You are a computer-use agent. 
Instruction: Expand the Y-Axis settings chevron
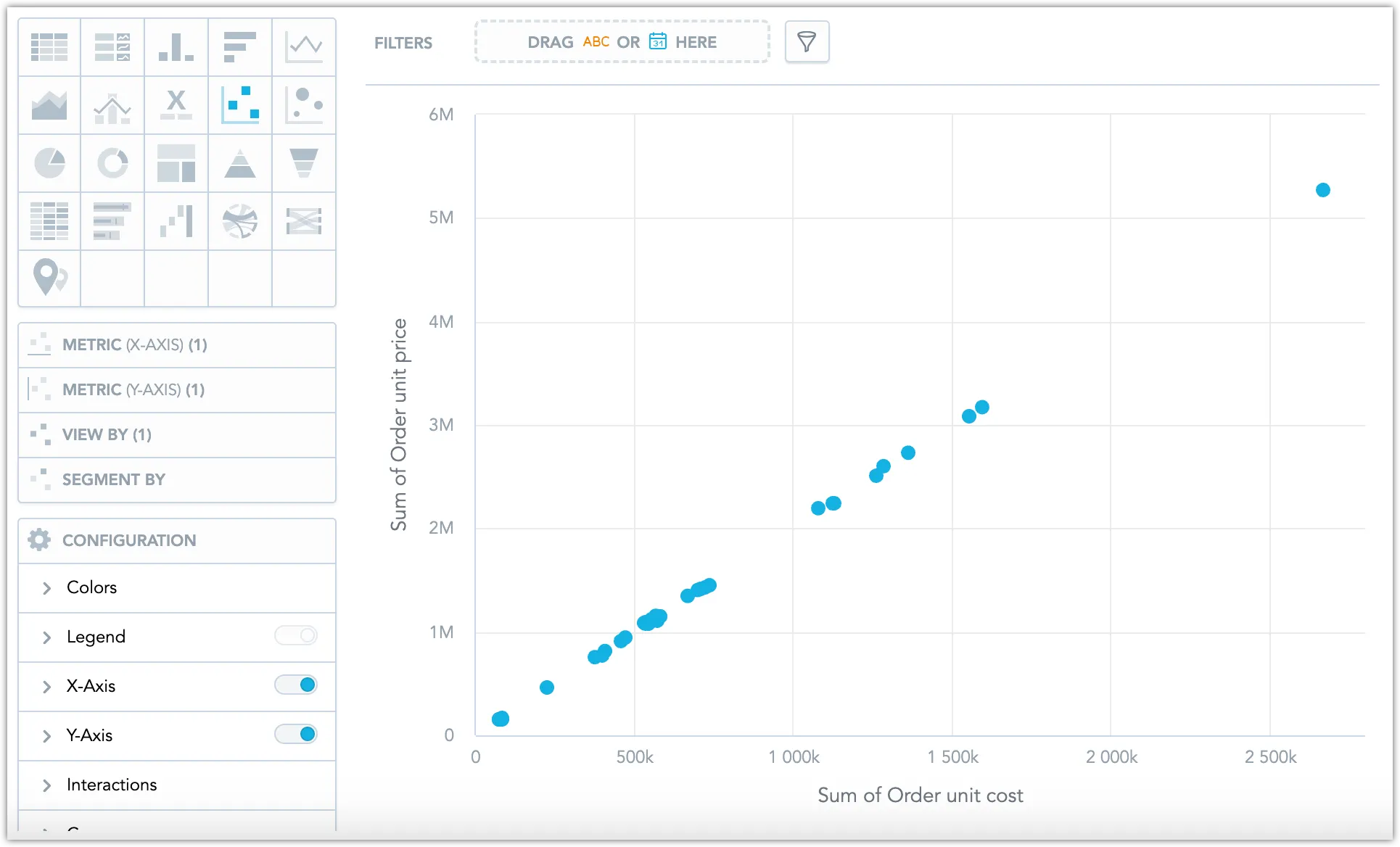(x=46, y=735)
